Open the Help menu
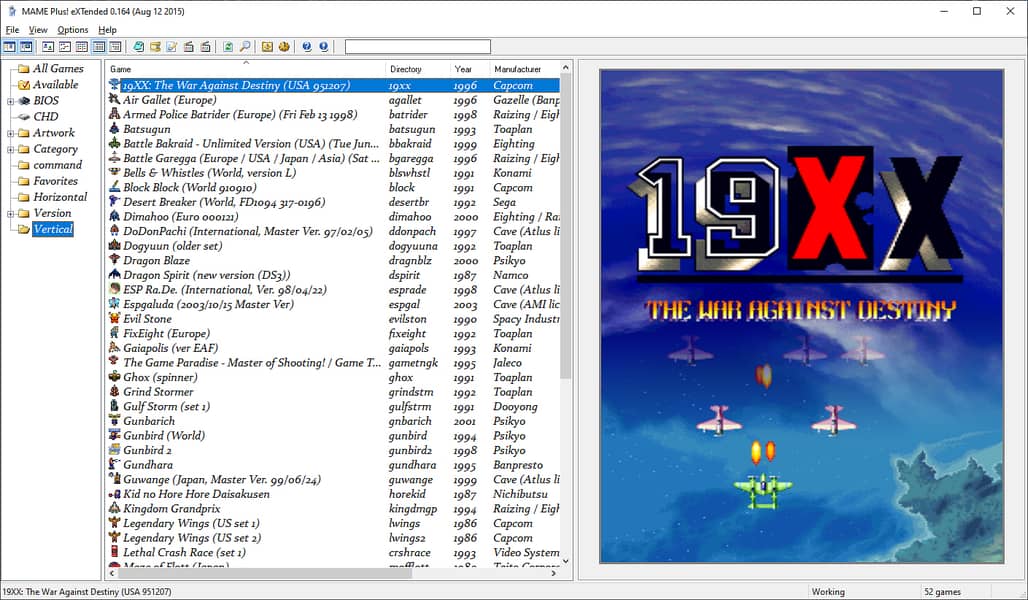 [x=108, y=30]
